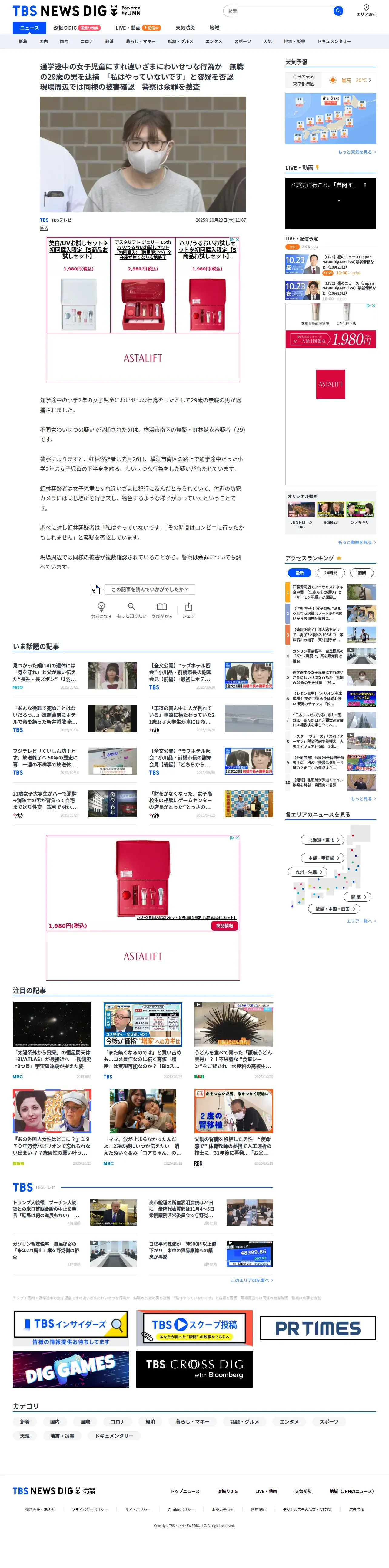Viewport: 389px width, 1568px height.
Task: Select the 週間 ranking filter
Action: tap(362, 573)
